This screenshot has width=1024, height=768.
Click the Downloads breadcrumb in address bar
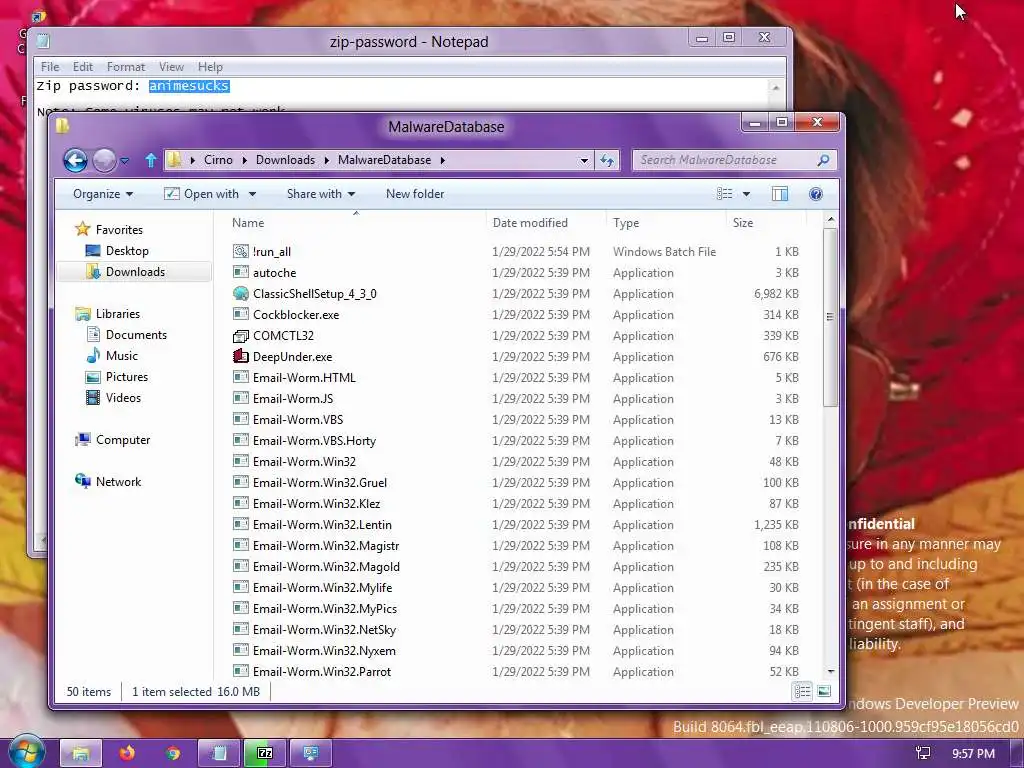pos(285,160)
